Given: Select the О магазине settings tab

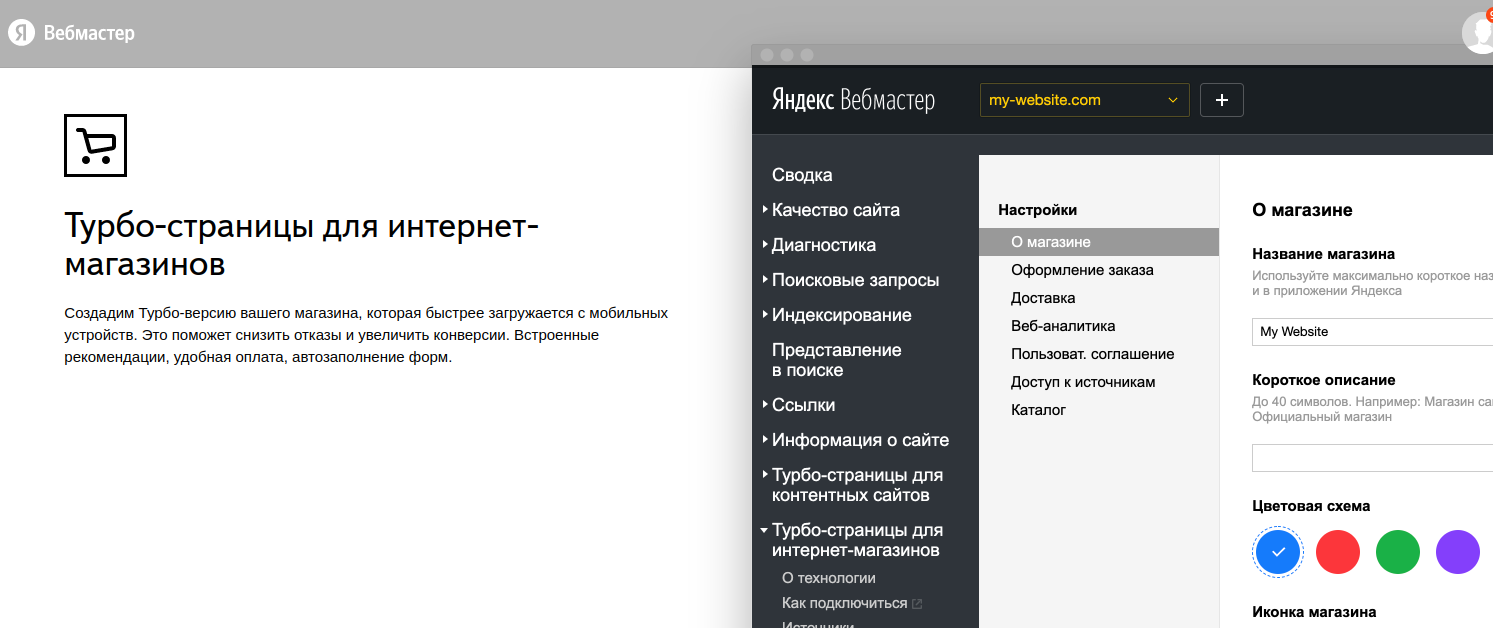Looking at the screenshot, I should pos(1099,242).
